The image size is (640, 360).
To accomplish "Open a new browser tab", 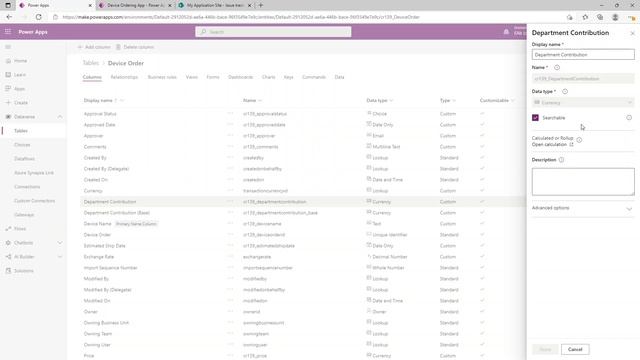I will click(x=260, y=5).
